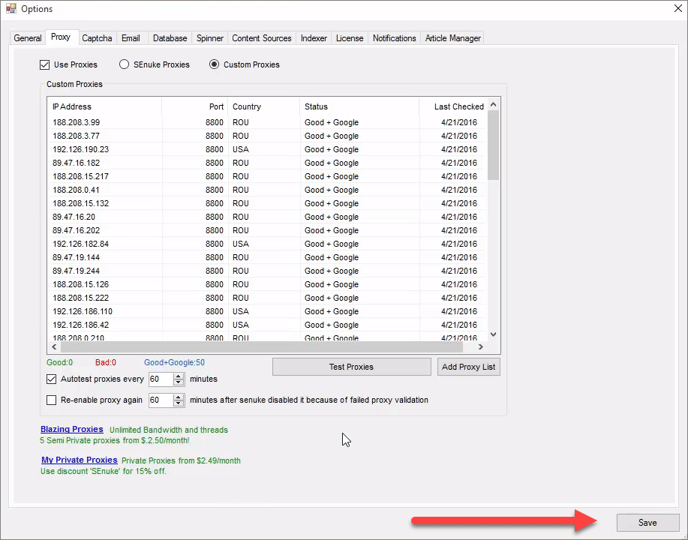688x540 pixels.
Task: Open the Content Sources tab
Action: 262,38
